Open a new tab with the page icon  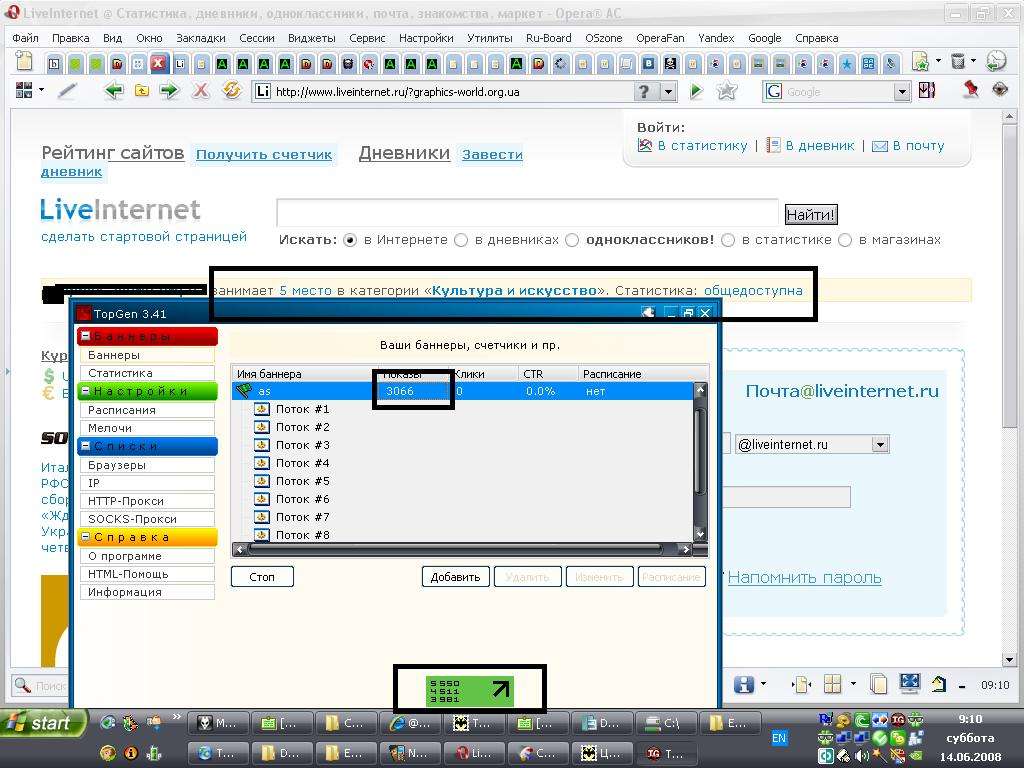pos(24,61)
